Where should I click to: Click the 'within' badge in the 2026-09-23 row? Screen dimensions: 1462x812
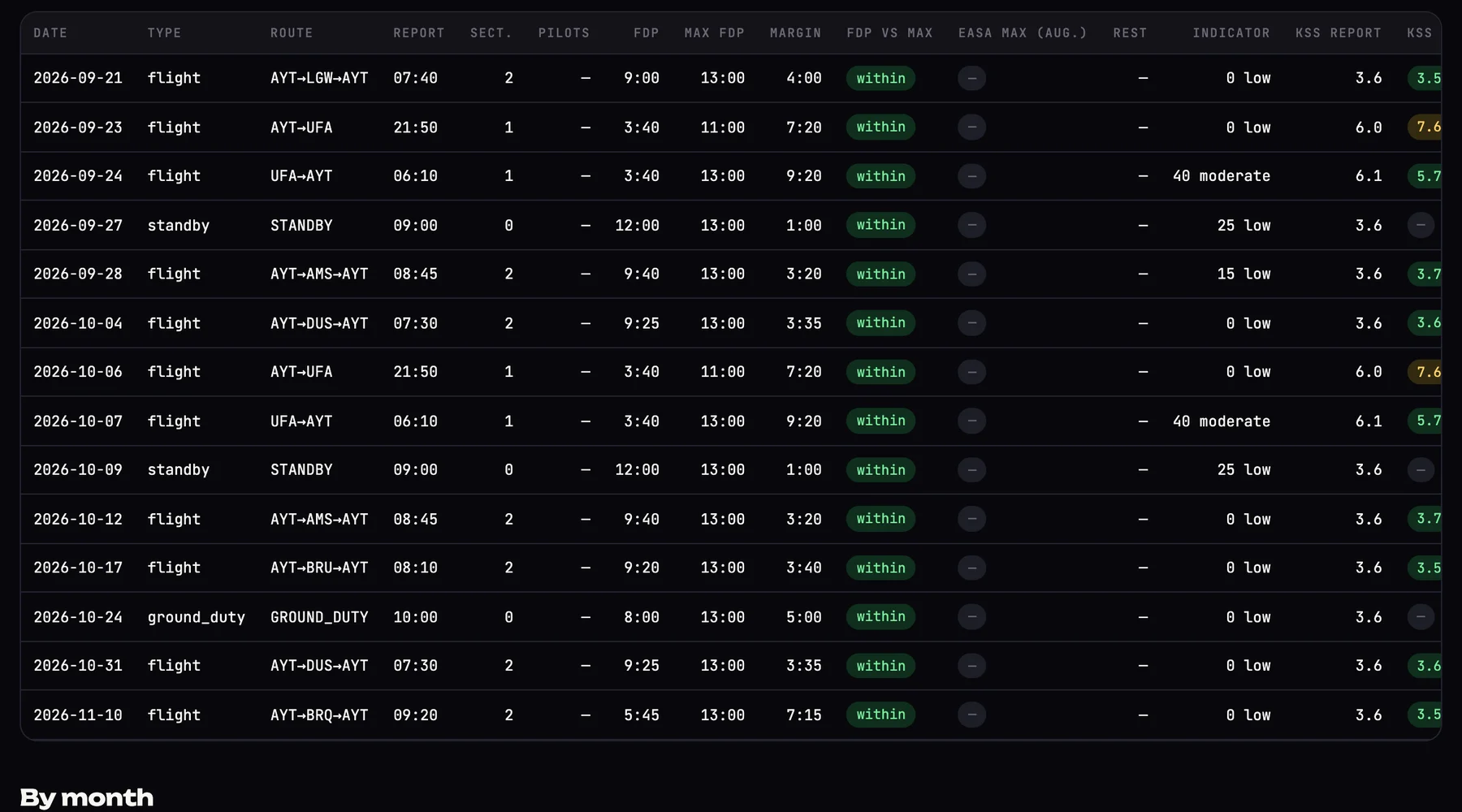(x=880, y=127)
